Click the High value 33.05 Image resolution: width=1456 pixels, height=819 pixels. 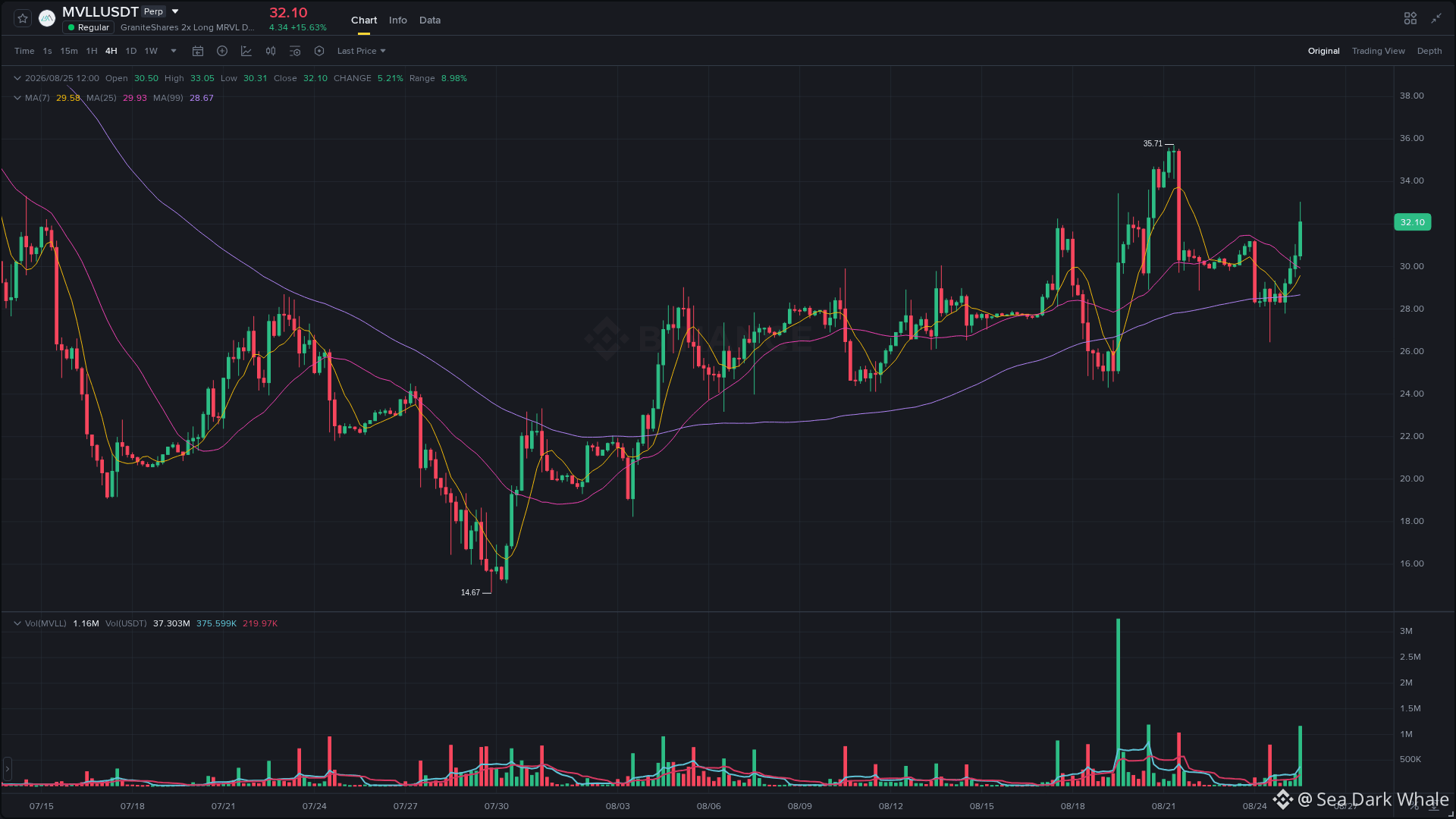202,78
